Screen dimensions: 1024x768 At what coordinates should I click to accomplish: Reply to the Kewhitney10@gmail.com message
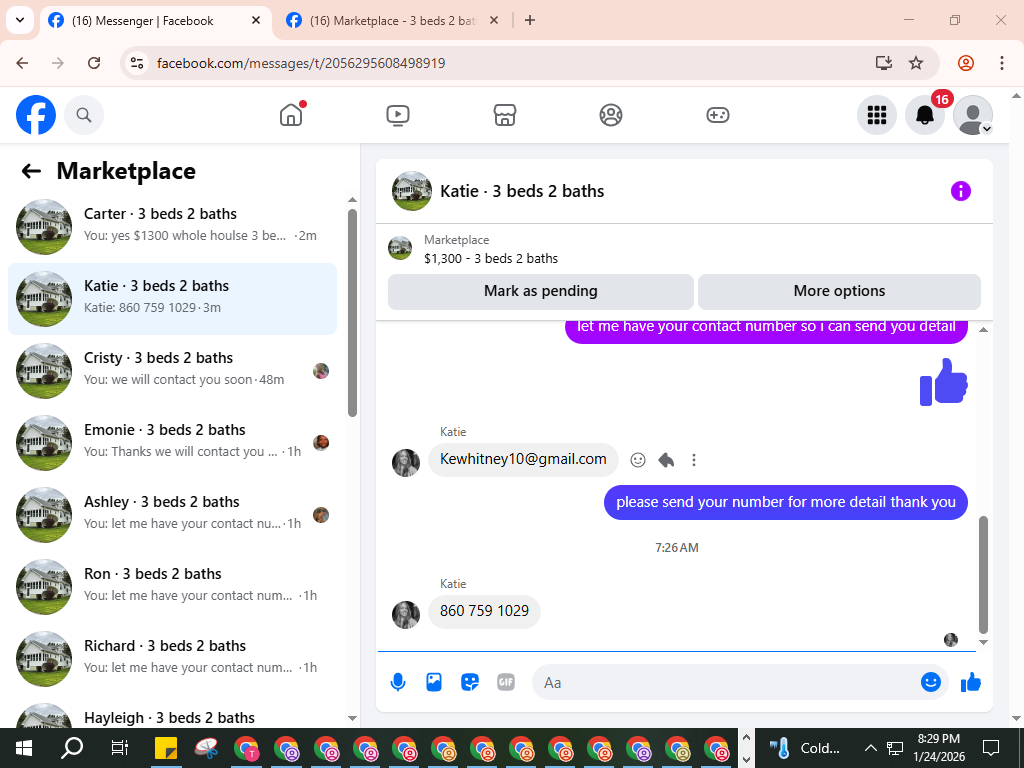[666, 460]
